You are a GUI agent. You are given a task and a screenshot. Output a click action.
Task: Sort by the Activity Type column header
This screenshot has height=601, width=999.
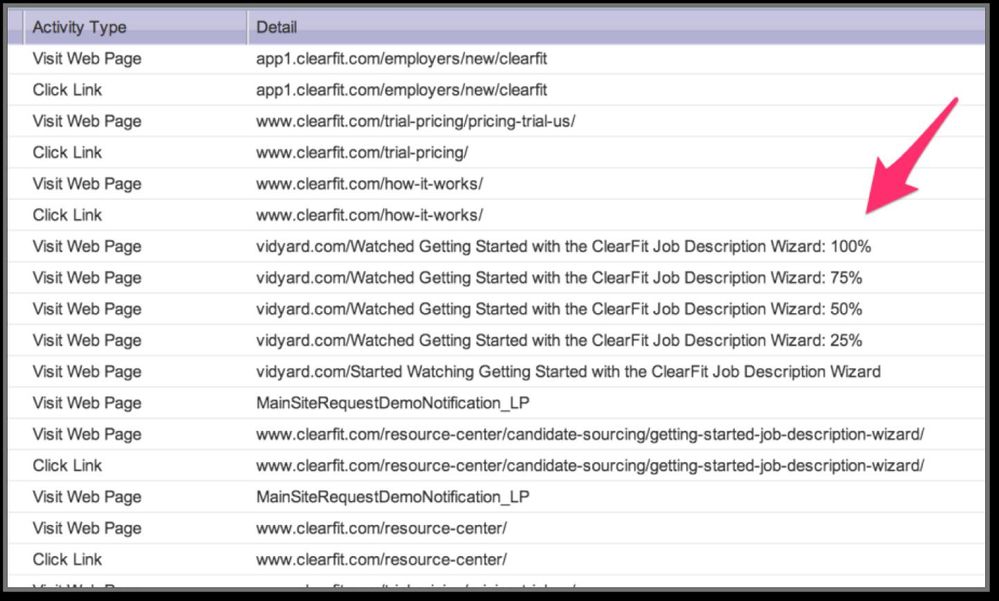pos(80,27)
